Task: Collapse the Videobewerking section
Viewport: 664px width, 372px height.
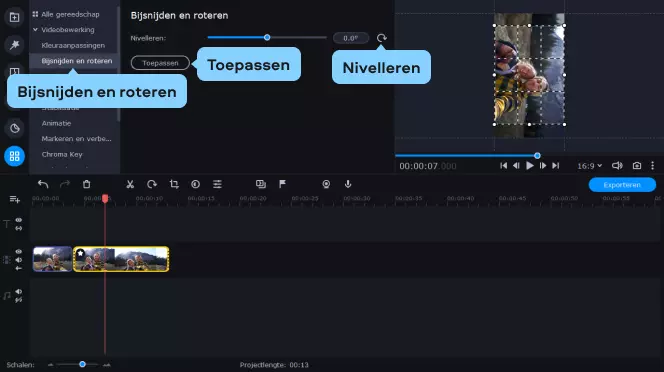Action: pyautogui.click(x=36, y=30)
